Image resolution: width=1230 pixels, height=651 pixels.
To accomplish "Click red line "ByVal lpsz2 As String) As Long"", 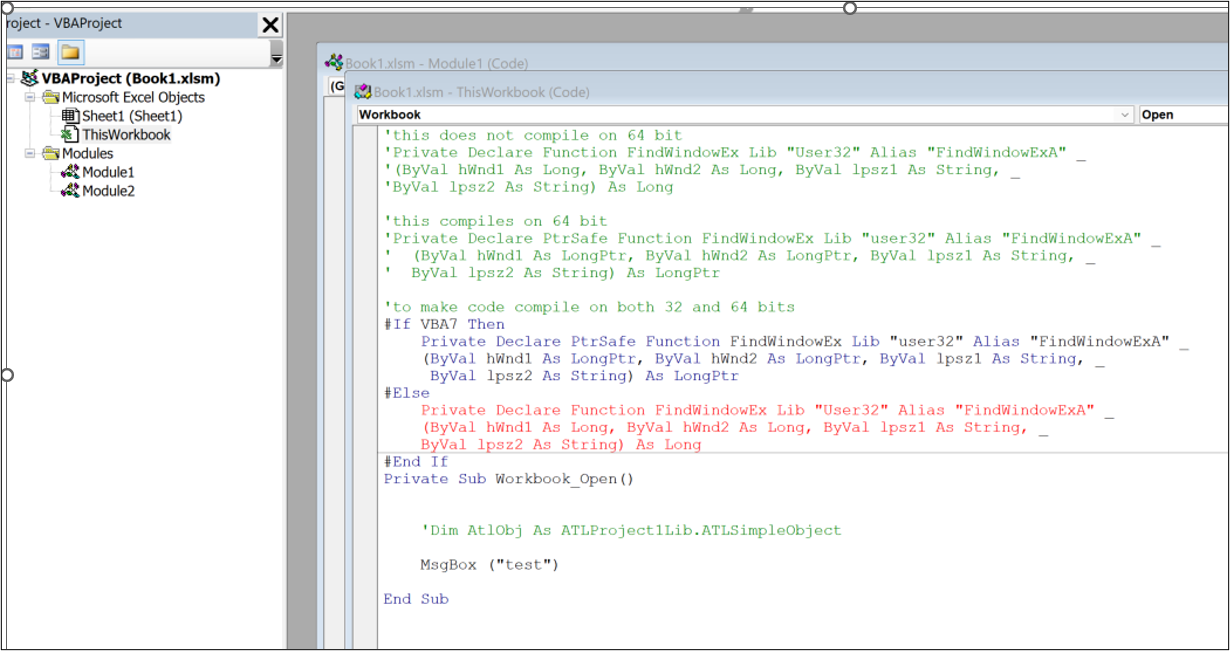I will click(x=561, y=444).
